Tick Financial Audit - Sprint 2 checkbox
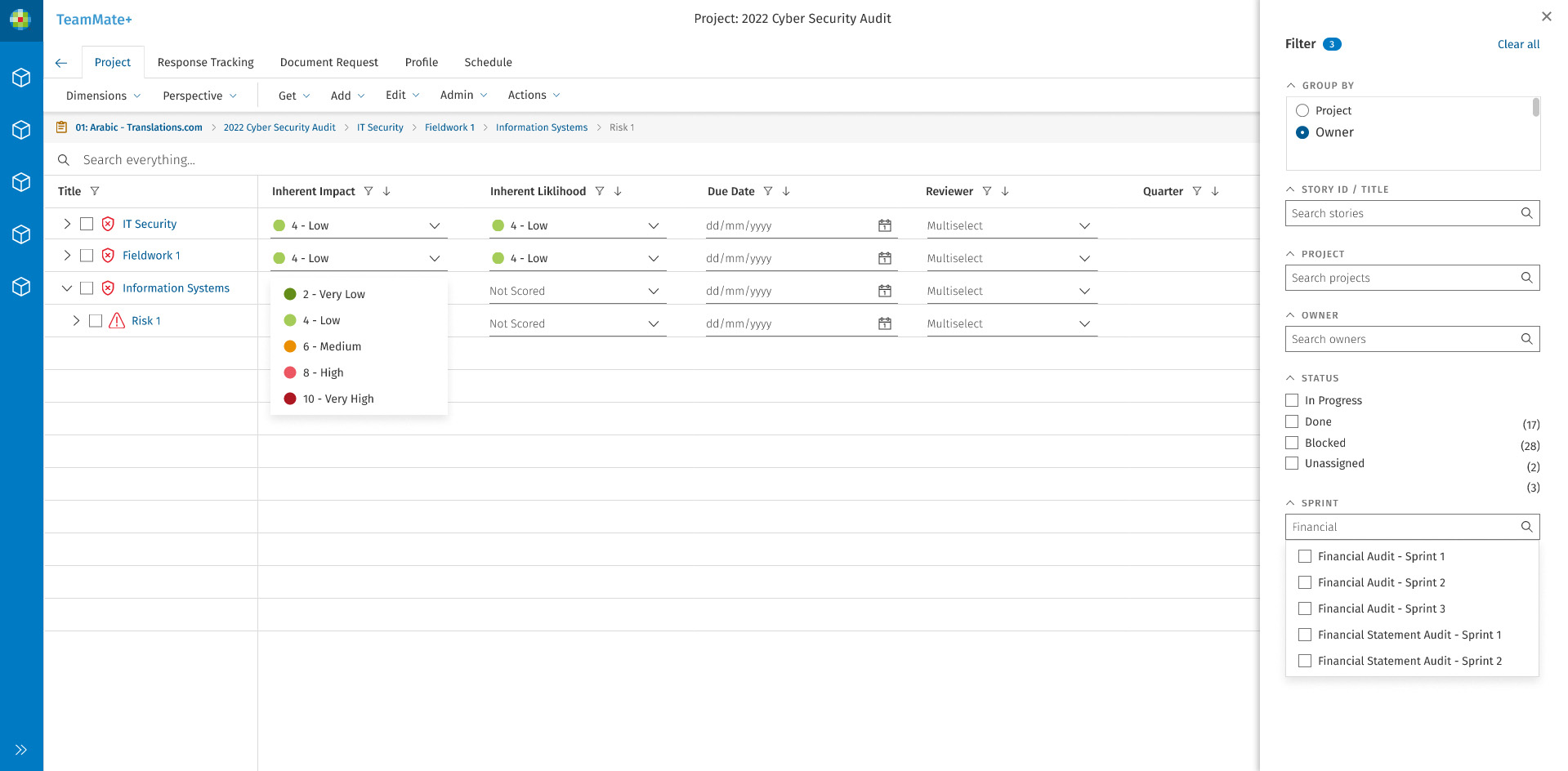Screen dimensions: 1568x771 1305,582
